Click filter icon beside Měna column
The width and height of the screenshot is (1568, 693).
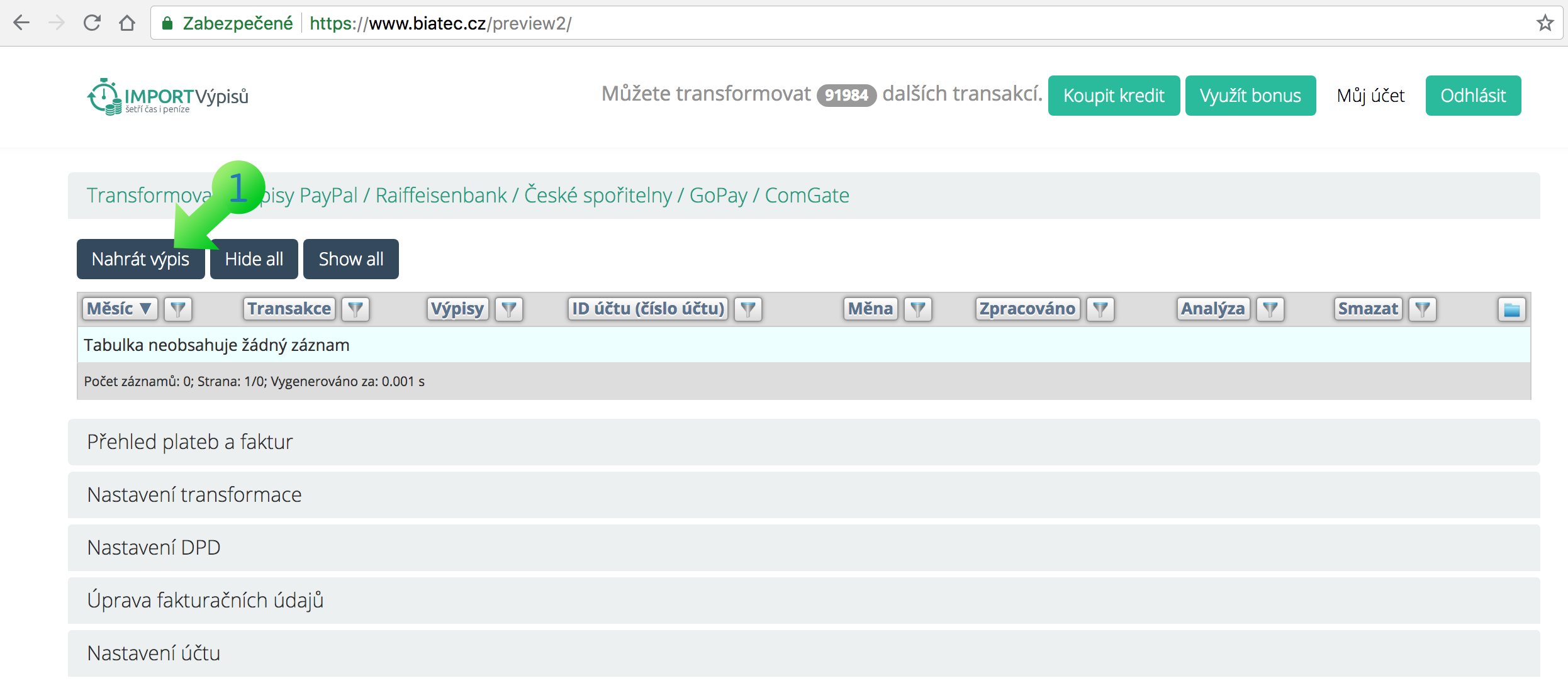918,309
